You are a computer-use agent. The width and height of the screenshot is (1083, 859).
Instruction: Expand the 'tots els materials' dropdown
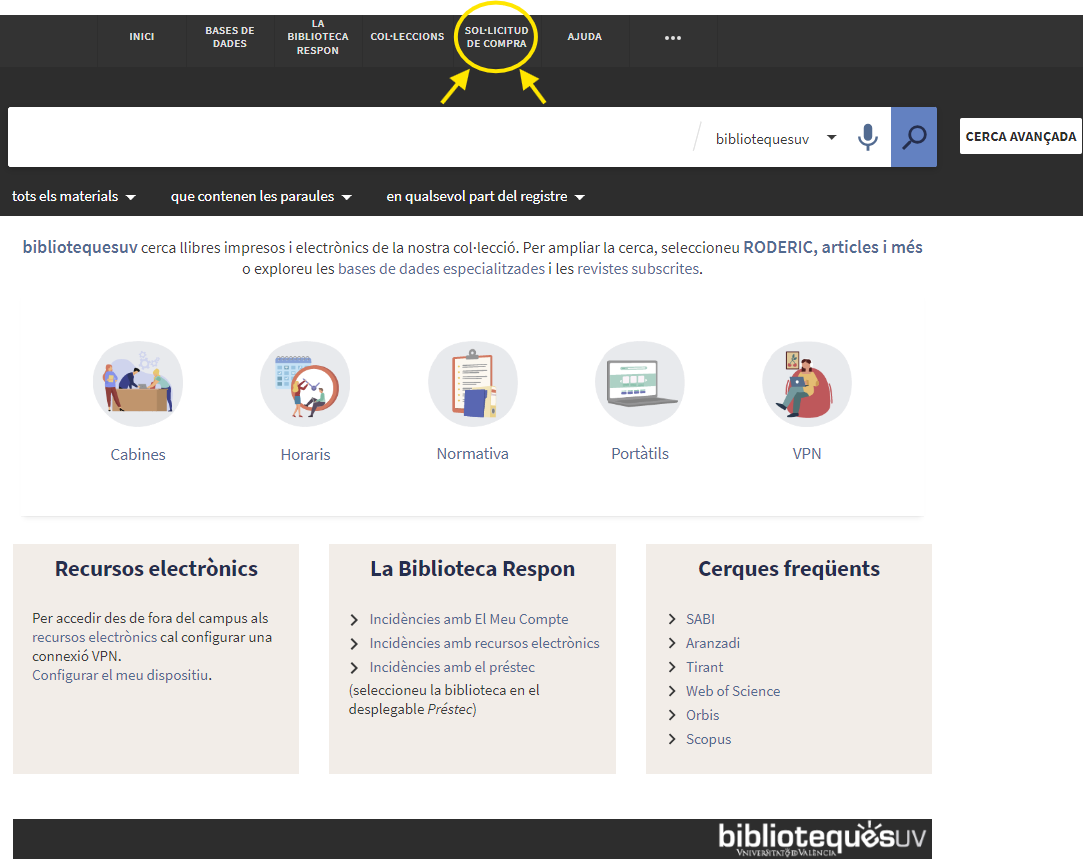(x=74, y=197)
